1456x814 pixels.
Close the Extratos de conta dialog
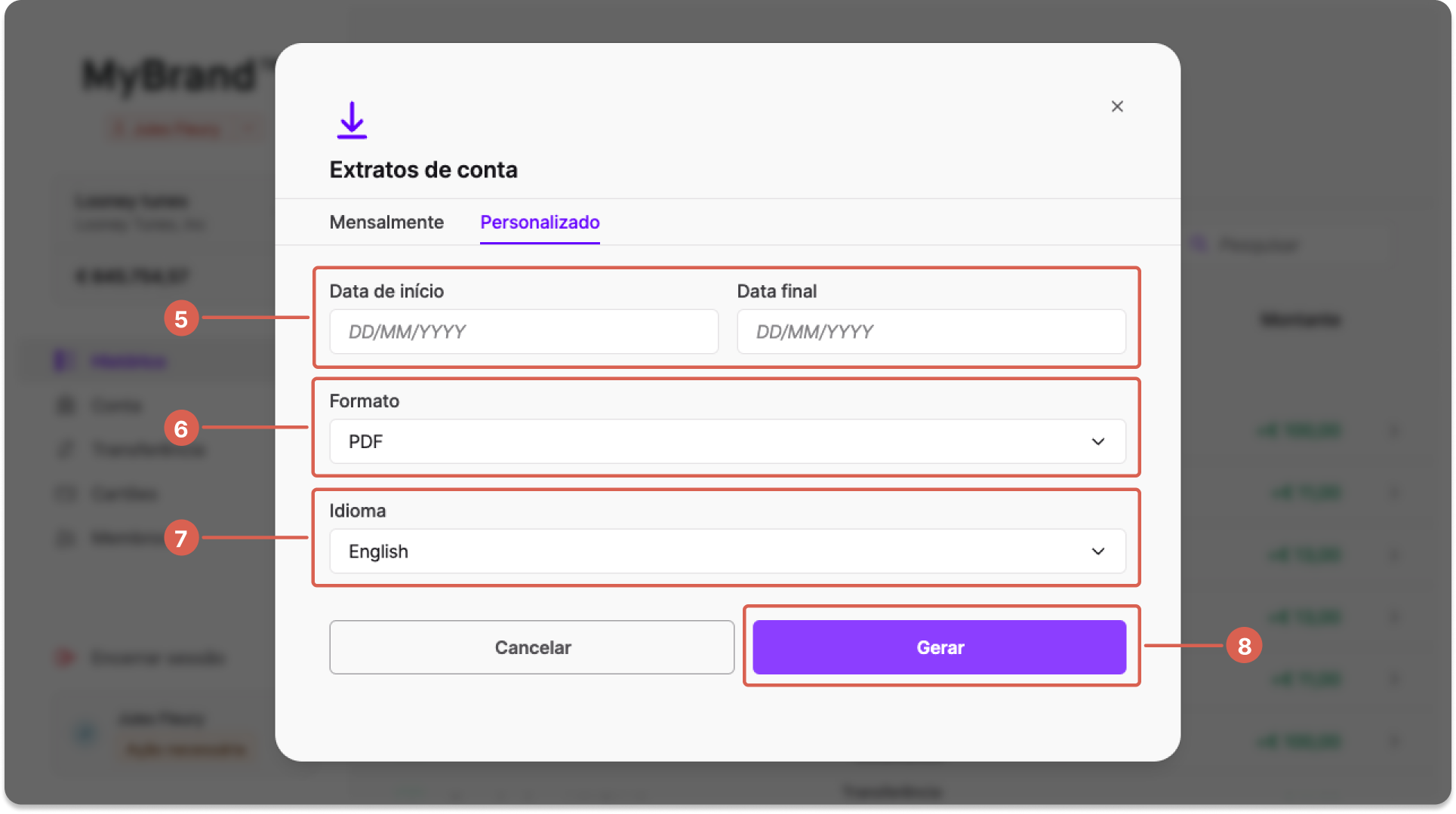[x=1117, y=106]
